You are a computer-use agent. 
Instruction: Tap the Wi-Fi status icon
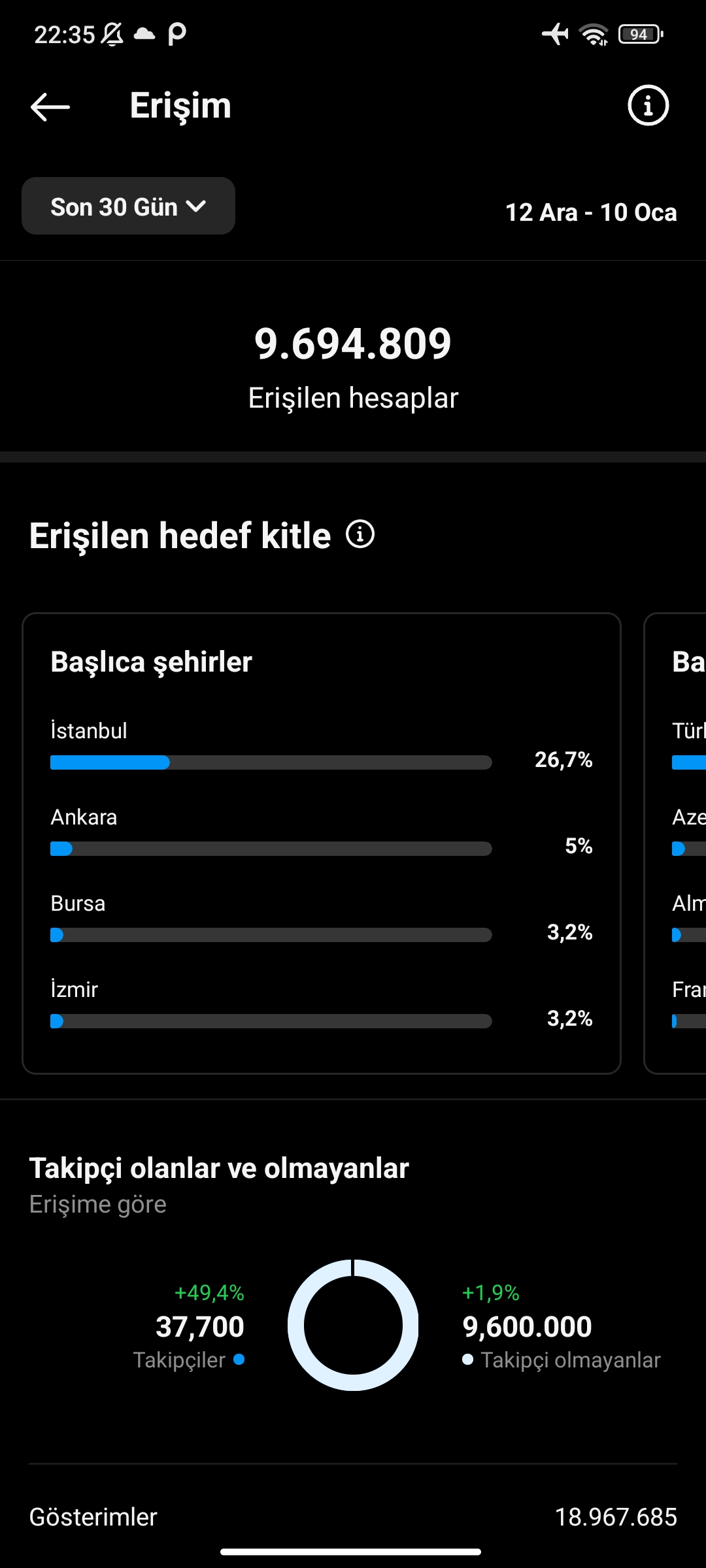pyautogui.click(x=594, y=34)
